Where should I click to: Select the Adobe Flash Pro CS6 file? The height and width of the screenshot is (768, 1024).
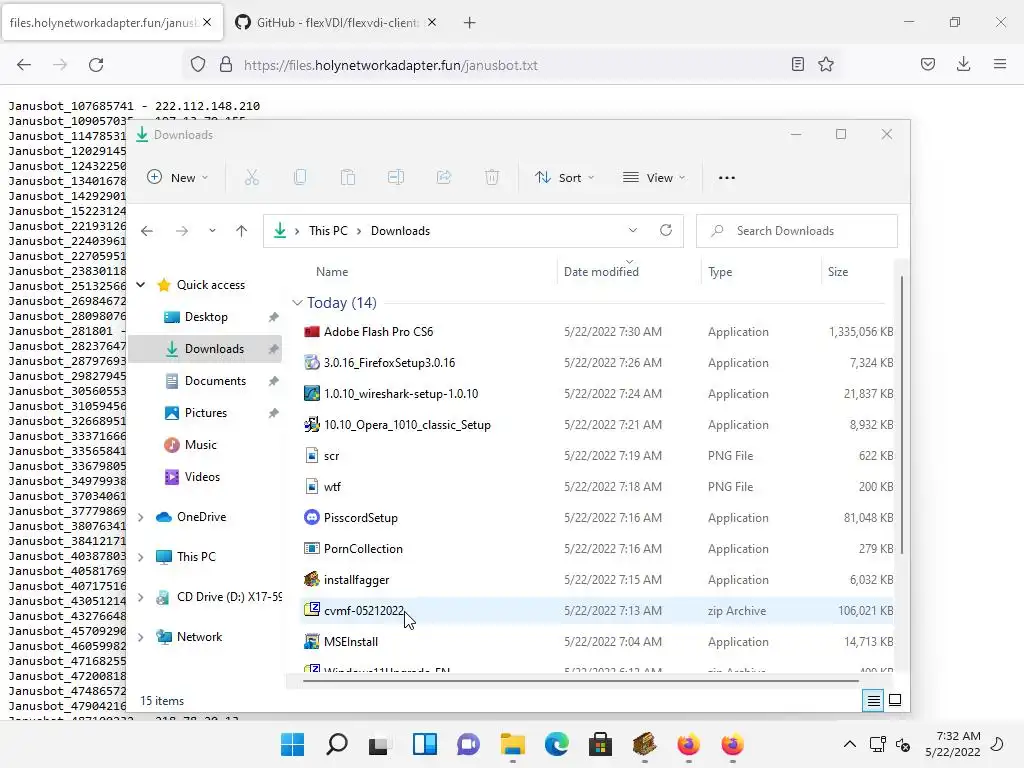click(x=598, y=332)
